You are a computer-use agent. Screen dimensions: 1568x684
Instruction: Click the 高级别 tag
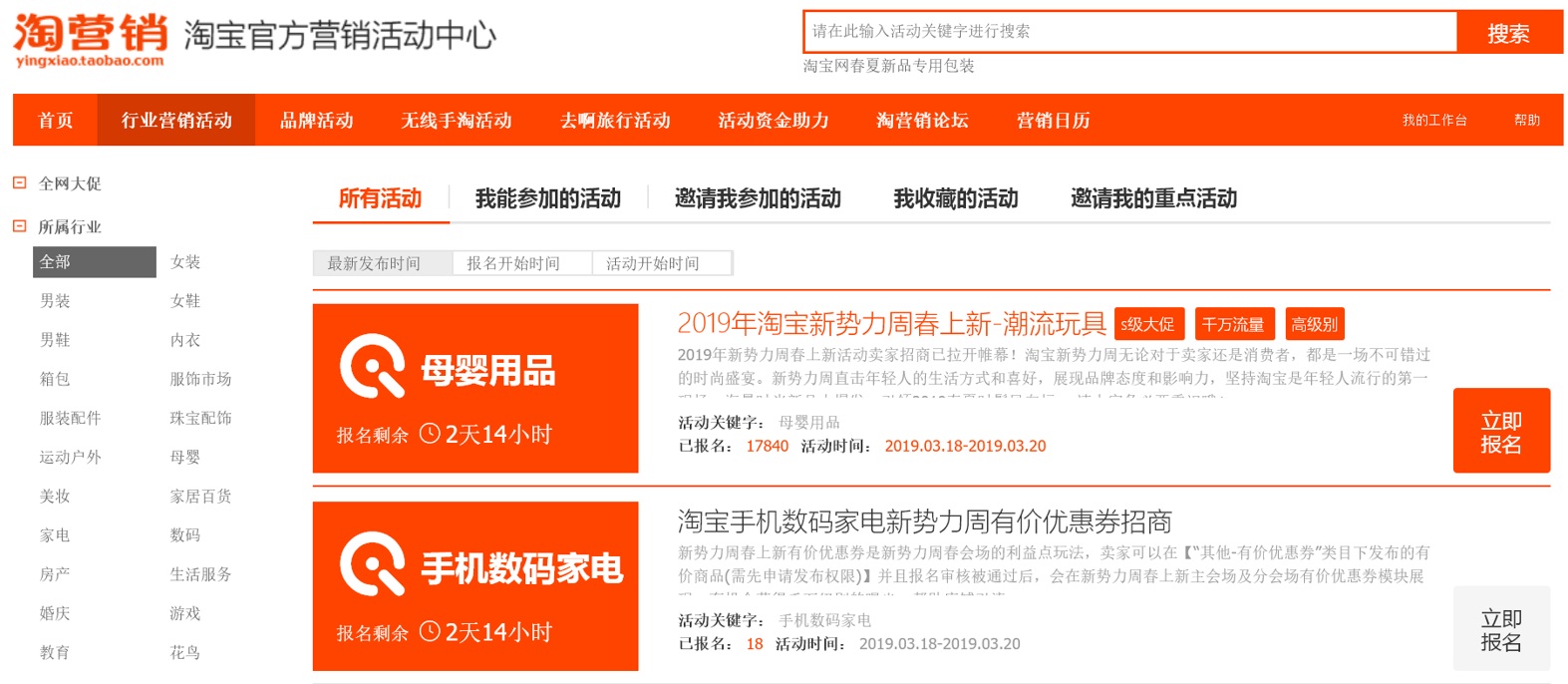tap(1315, 324)
